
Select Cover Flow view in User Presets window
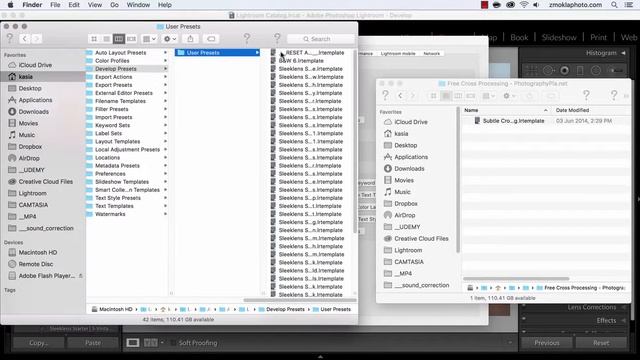tap(131, 39)
